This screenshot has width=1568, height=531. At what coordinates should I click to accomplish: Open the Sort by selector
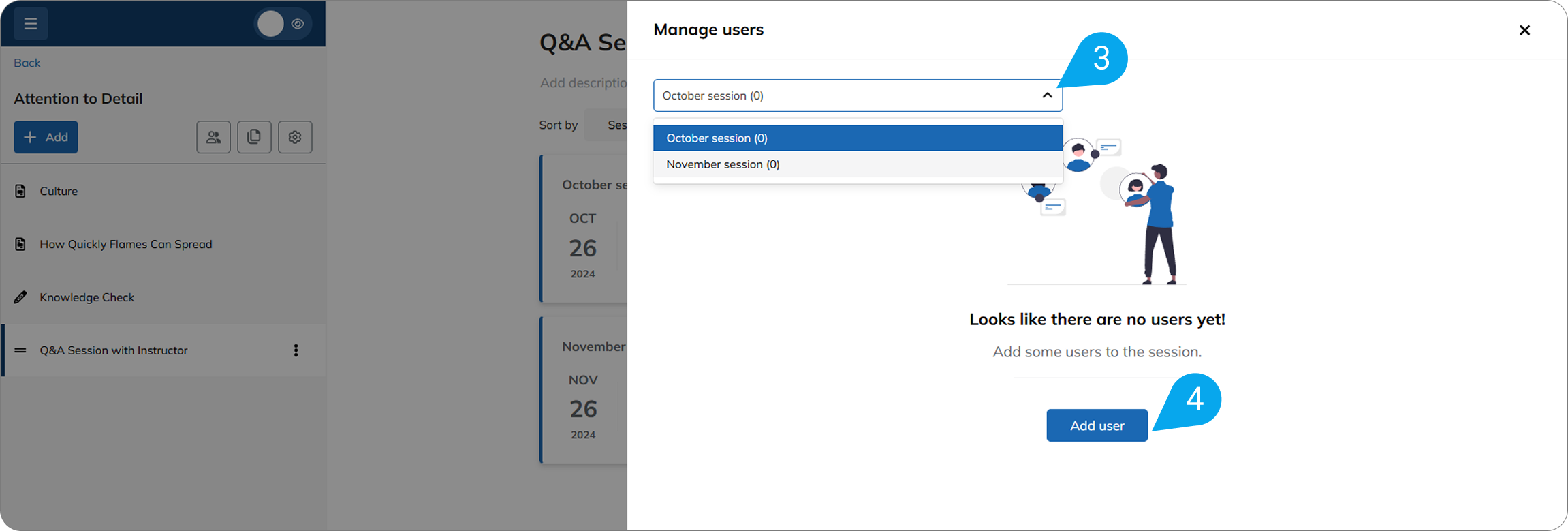[x=606, y=125]
